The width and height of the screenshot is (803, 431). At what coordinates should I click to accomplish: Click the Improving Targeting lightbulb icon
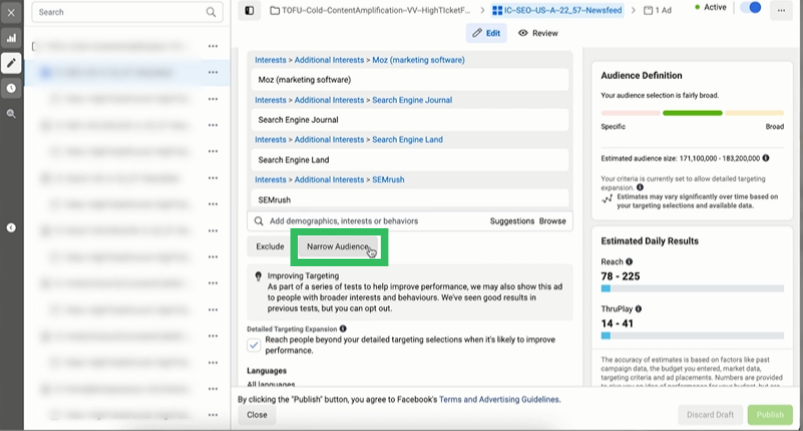point(259,276)
